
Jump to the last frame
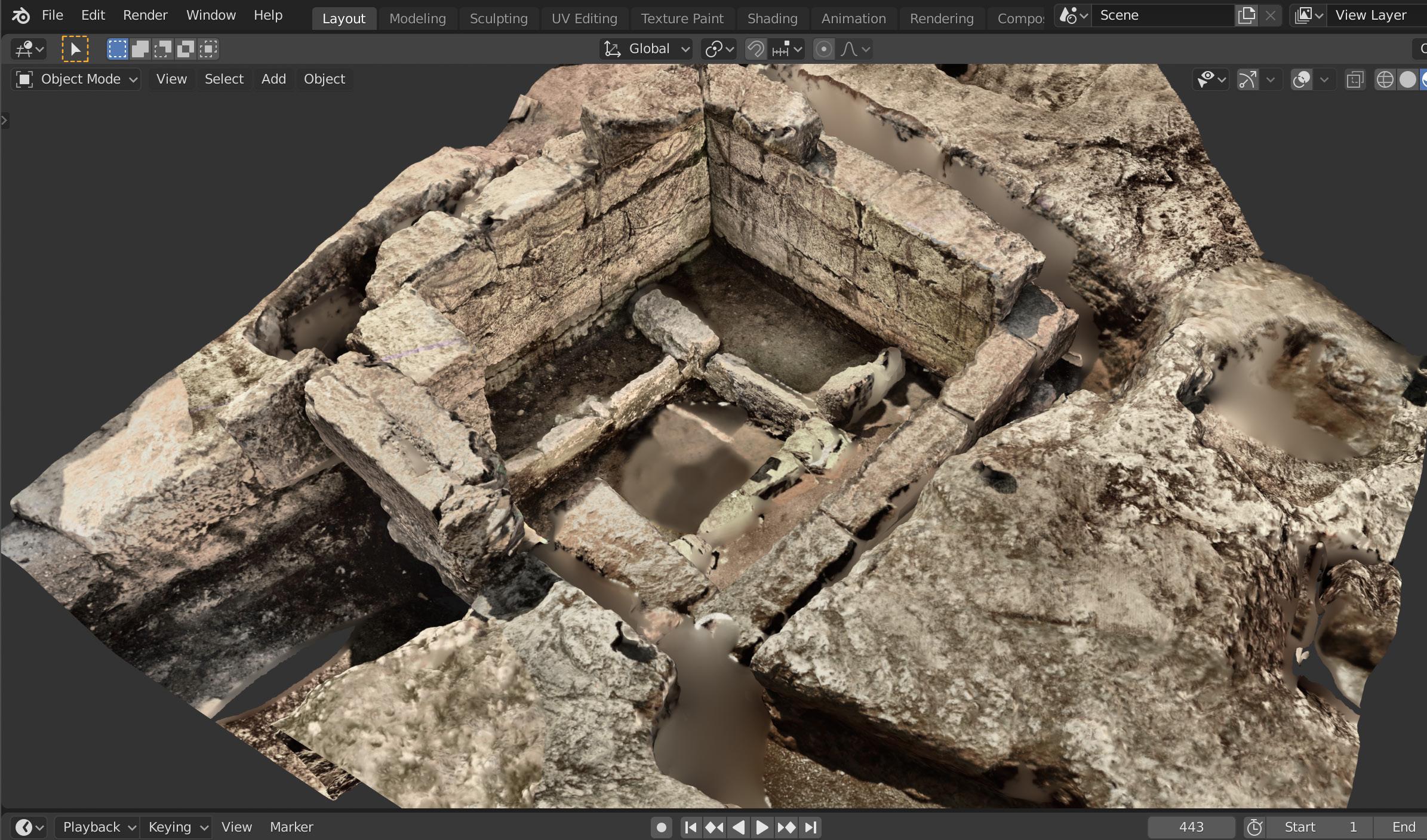810,827
